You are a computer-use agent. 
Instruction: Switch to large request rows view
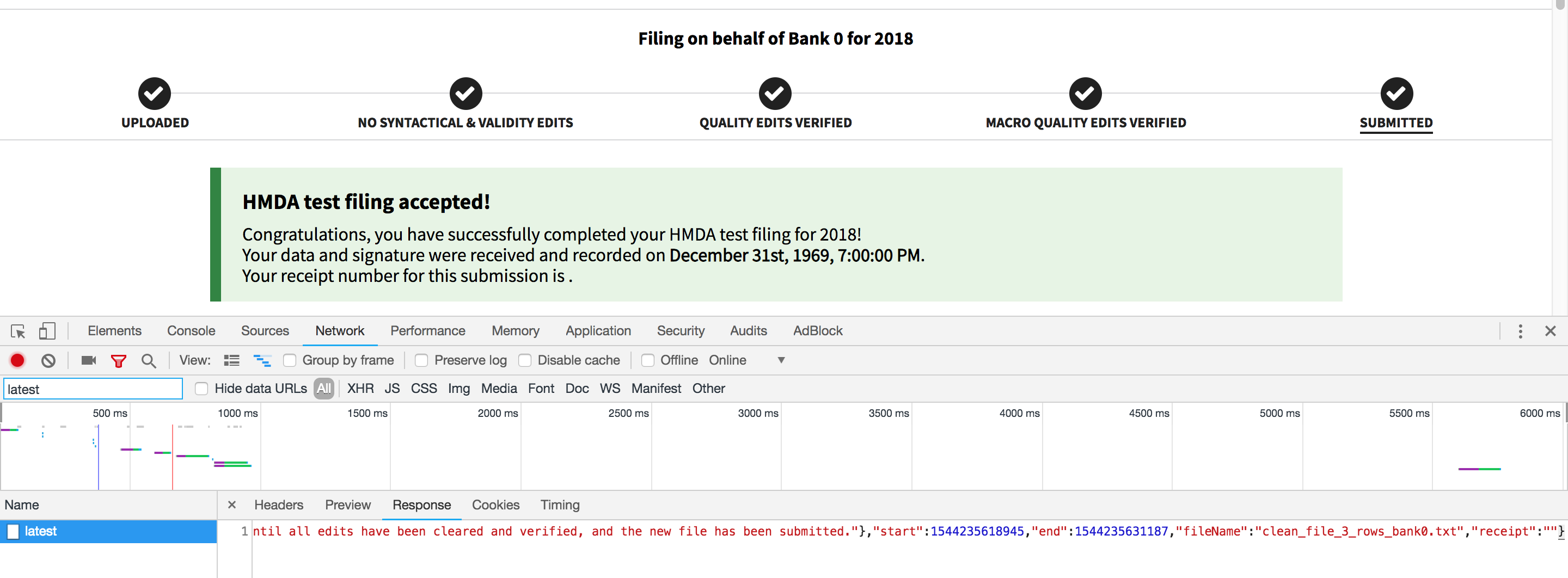pyautogui.click(x=231, y=360)
